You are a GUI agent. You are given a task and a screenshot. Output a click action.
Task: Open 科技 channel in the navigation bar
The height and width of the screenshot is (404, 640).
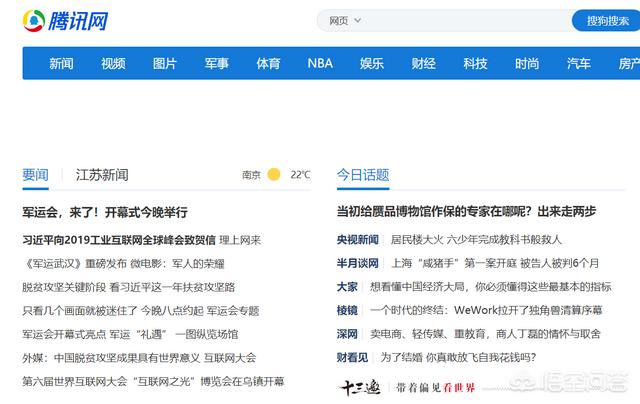pos(475,63)
